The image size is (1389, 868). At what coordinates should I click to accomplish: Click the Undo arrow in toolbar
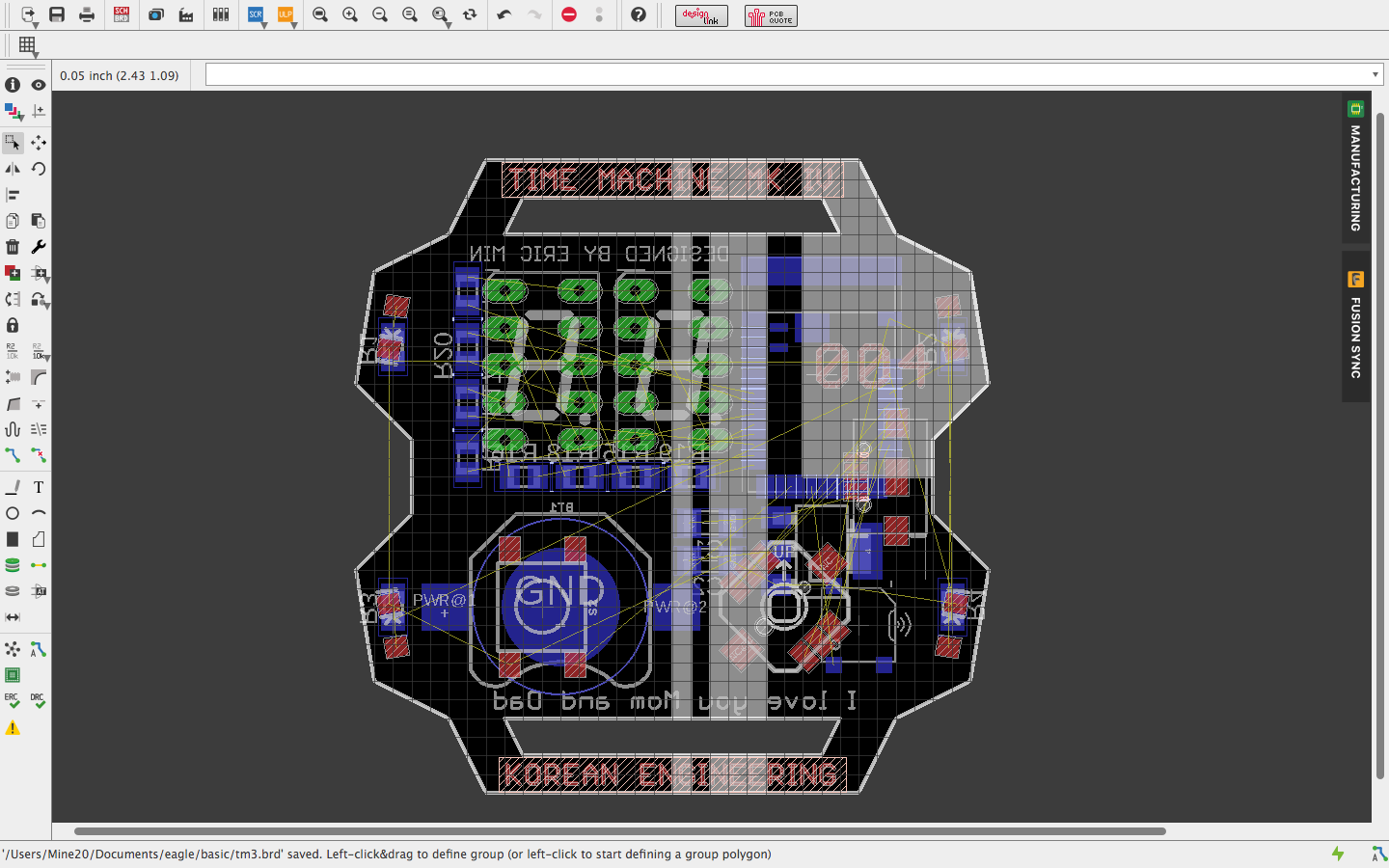click(504, 14)
